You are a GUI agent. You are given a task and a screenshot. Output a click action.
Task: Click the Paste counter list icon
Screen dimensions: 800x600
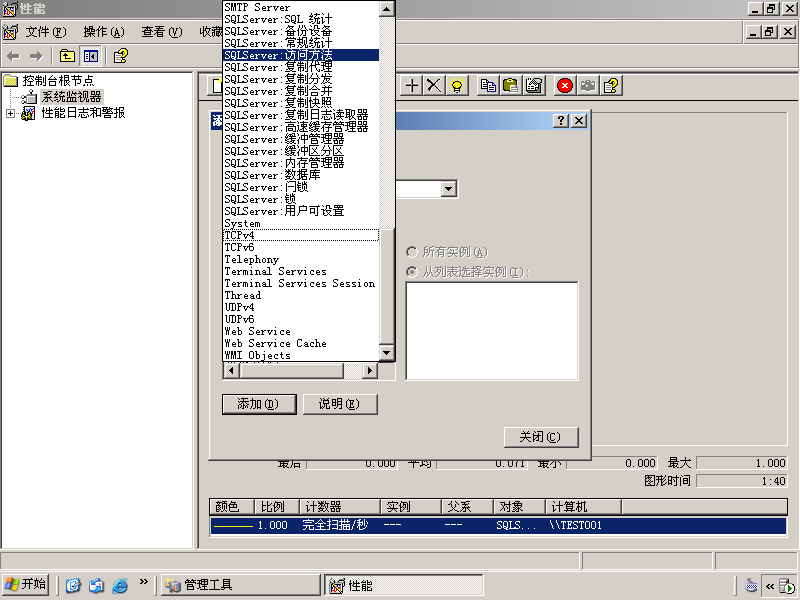510,86
